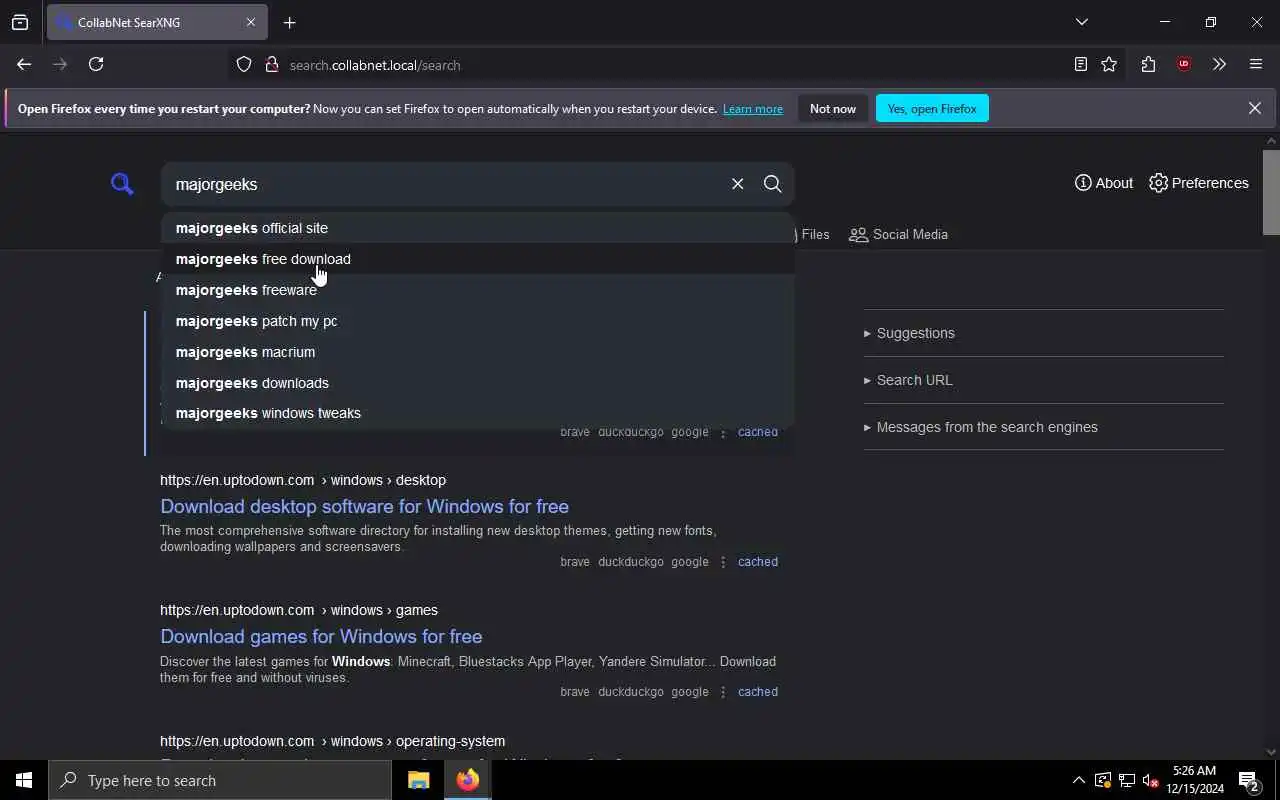
Task: Open cached link for games result
Action: coord(758,692)
